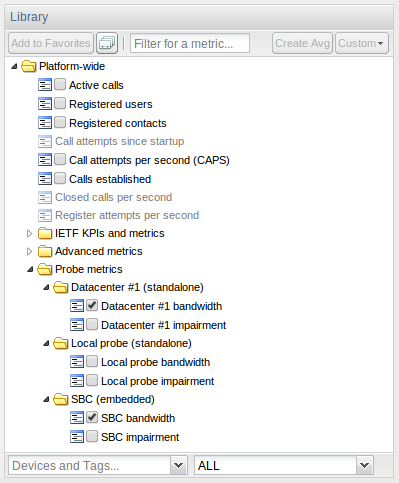Click the Probe metrics folder icon
The width and height of the screenshot is (399, 483).
coord(45,269)
